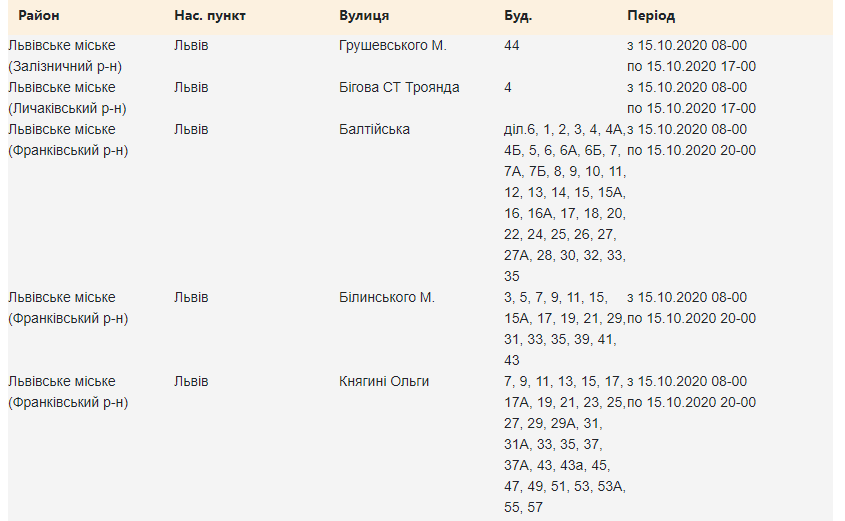Screen dimensions: 845x521
Task: Click the Район column header
Action: tap(38, 16)
